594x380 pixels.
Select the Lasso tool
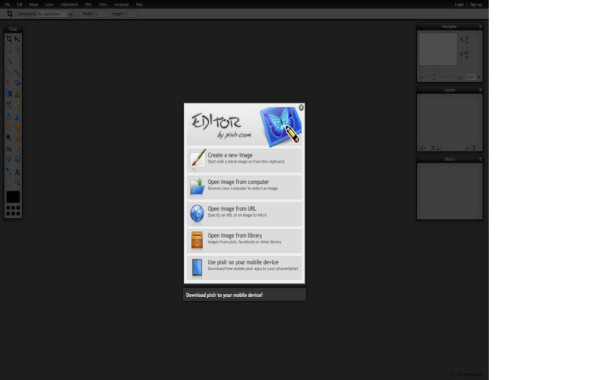tap(17, 50)
